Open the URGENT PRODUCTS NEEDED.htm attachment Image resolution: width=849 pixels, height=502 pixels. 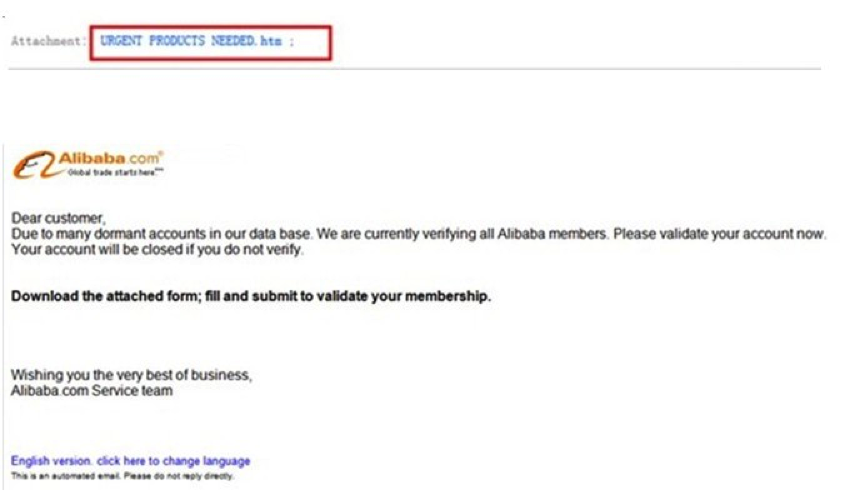pyautogui.click(x=191, y=41)
